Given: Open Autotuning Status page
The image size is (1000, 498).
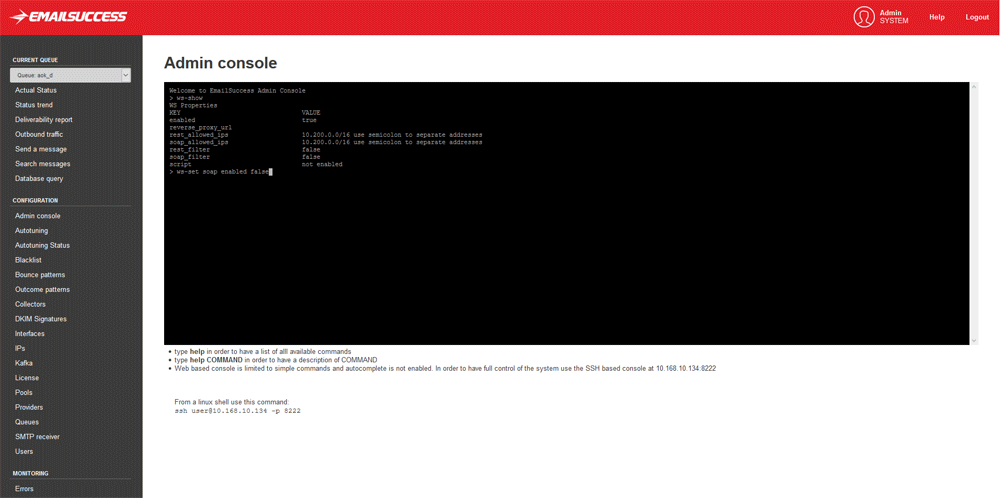Looking at the screenshot, I should 42,245.
